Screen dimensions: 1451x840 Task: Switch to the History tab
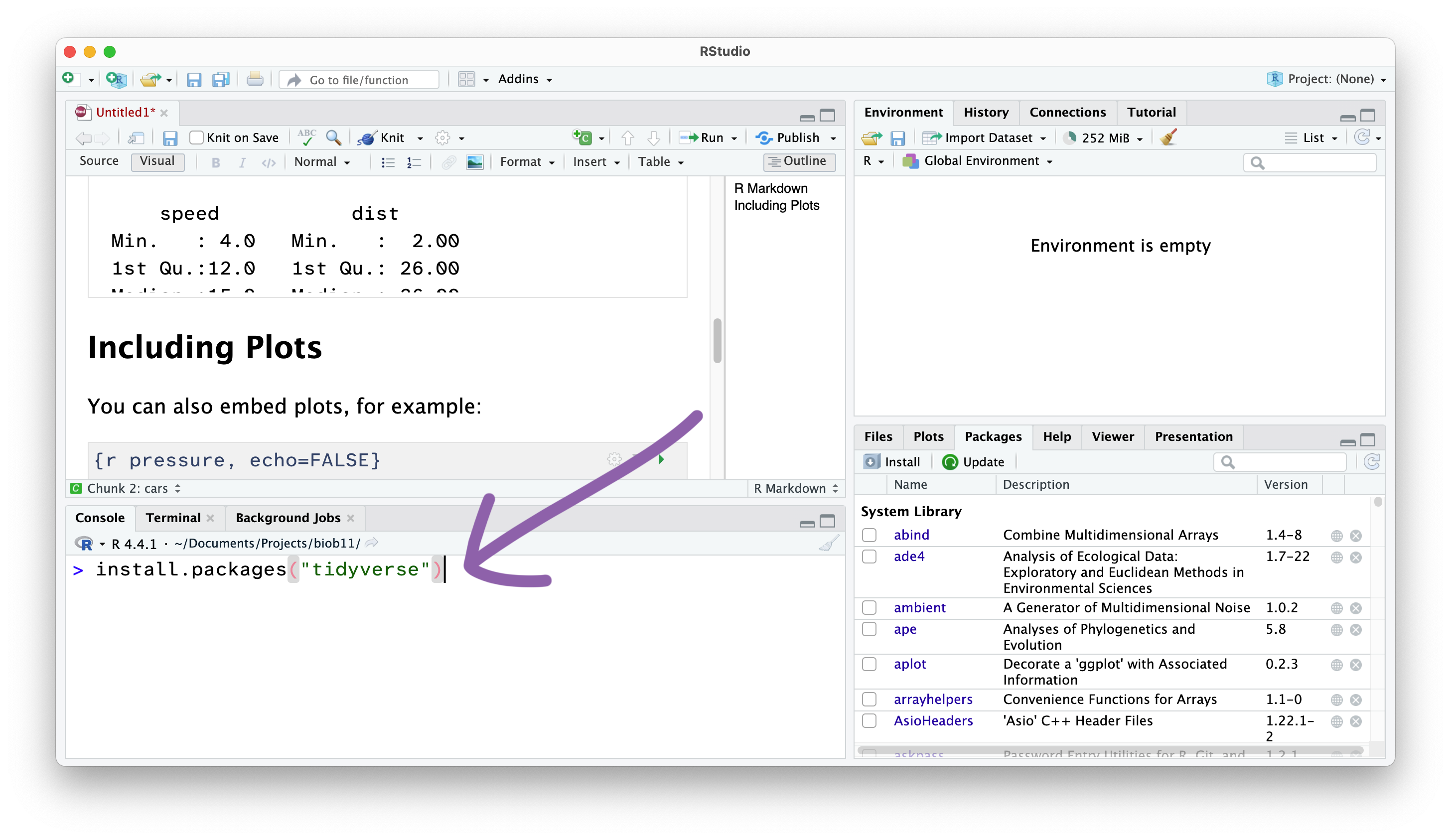[x=986, y=112]
